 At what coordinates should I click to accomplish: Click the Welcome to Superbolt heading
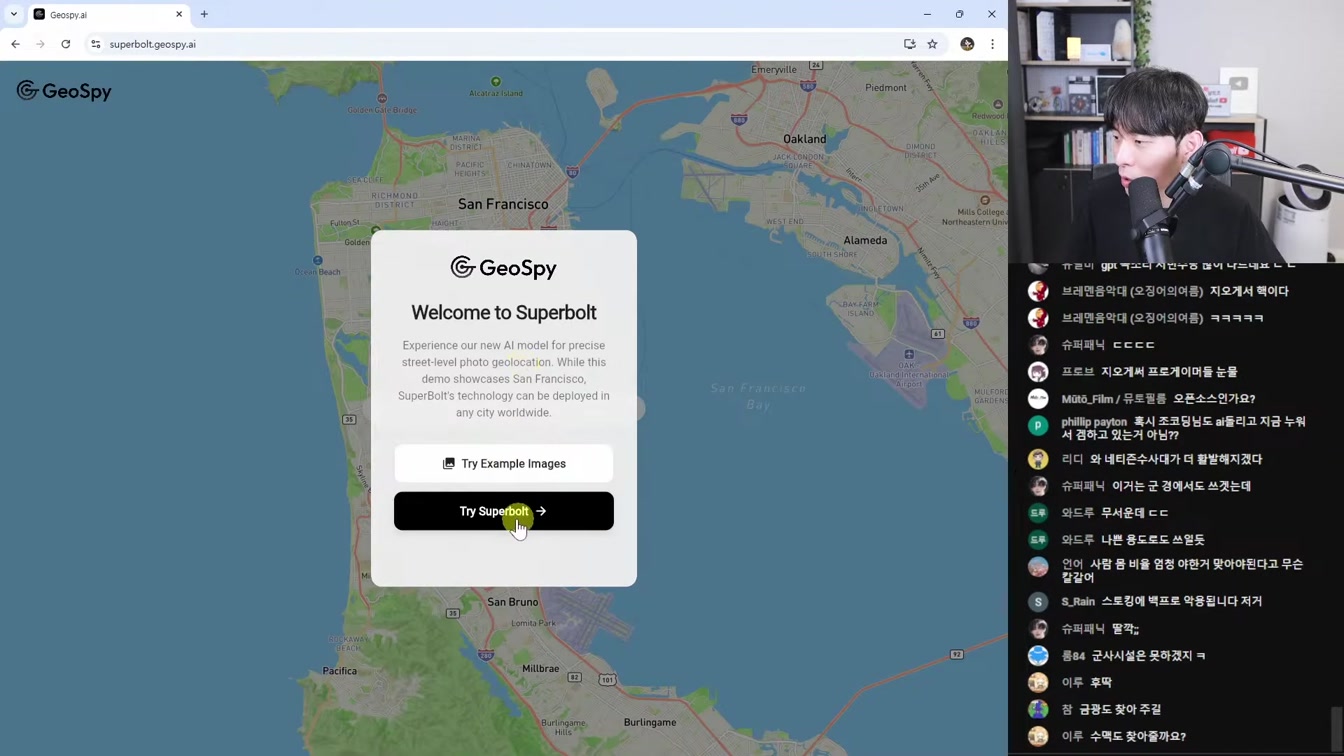[x=503, y=313]
